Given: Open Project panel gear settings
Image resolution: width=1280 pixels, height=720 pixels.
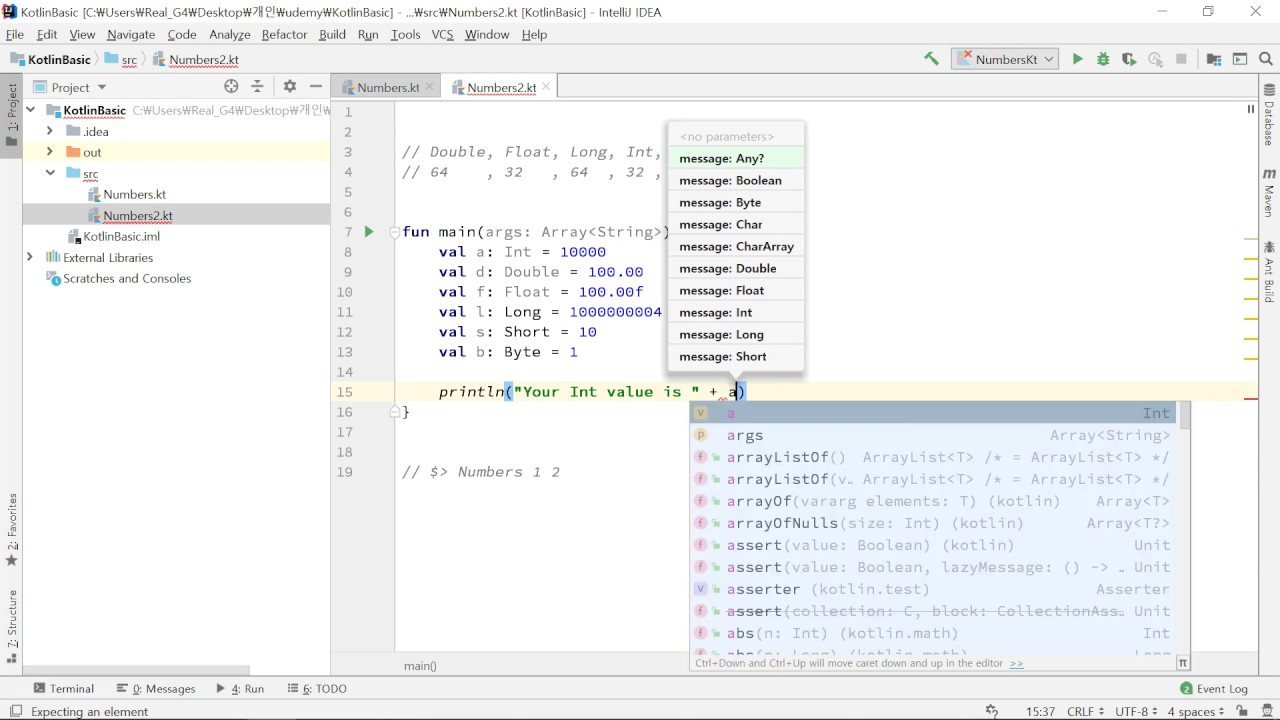Looking at the screenshot, I should (290, 86).
